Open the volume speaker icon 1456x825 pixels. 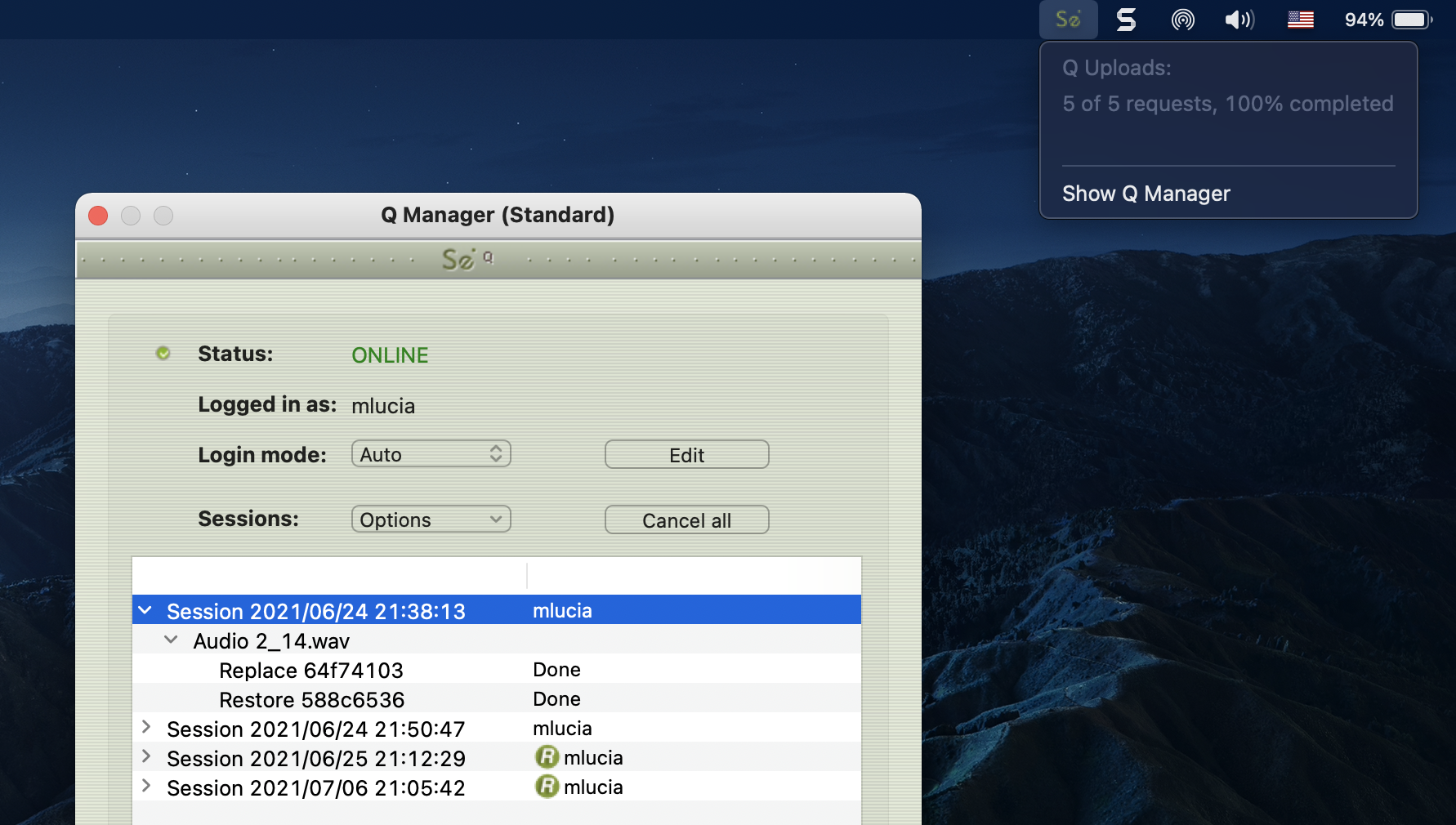coord(1239,20)
